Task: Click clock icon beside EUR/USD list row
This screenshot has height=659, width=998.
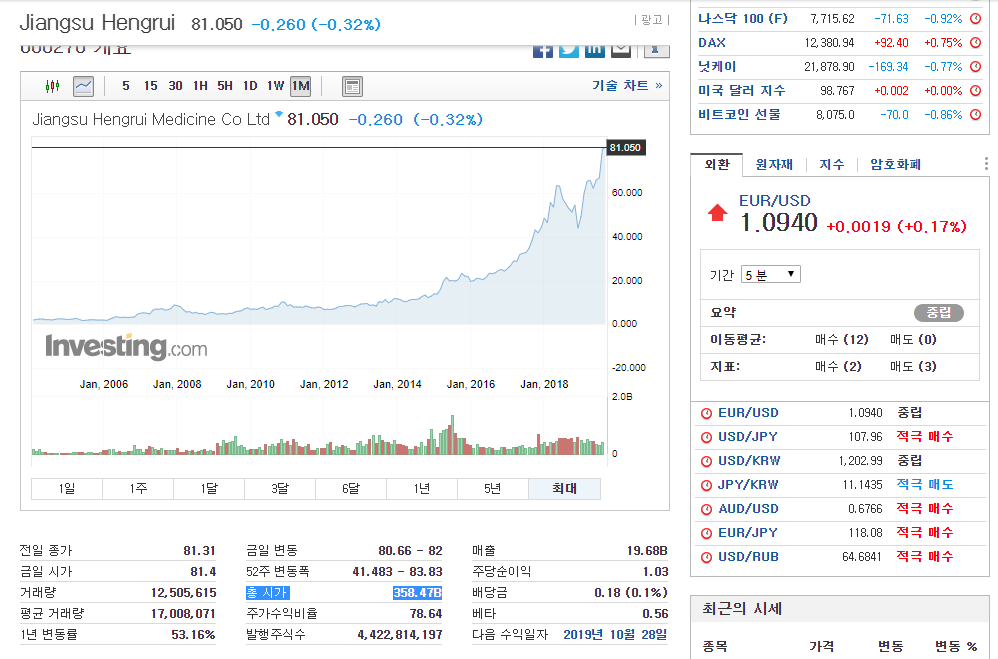Action: coord(706,413)
